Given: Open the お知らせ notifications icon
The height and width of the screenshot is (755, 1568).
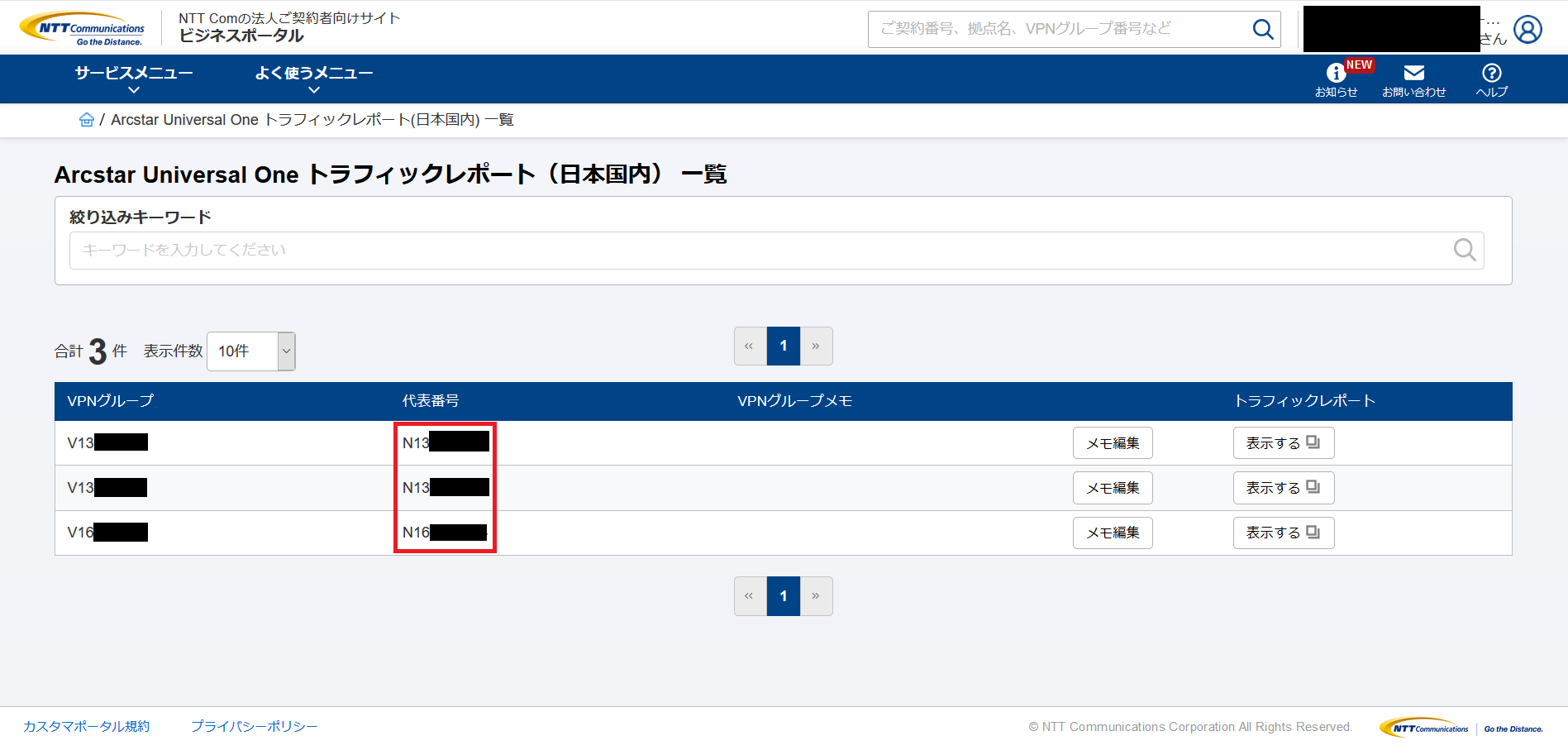Looking at the screenshot, I should pyautogui.click(x=1336, y=79).
